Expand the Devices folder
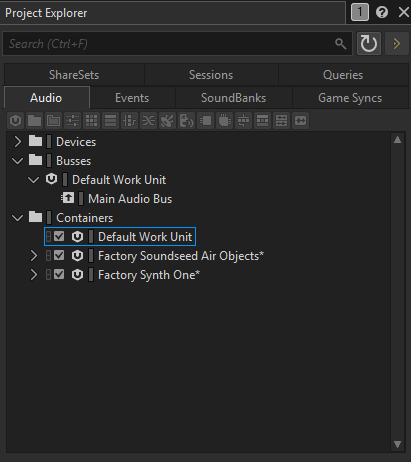 (x=18, y=142)
